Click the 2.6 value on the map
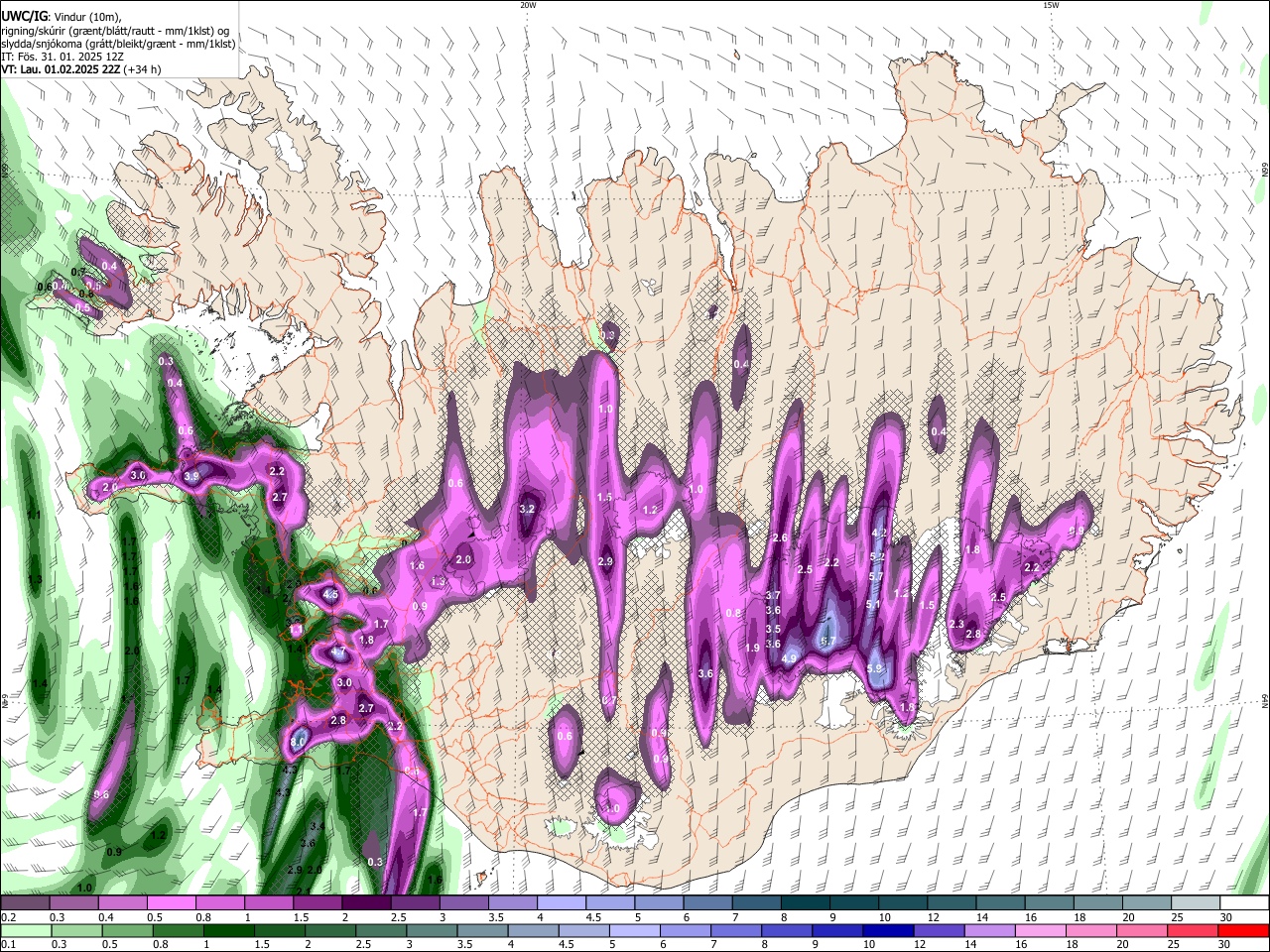1270x952 pixels. click(780, 537)
